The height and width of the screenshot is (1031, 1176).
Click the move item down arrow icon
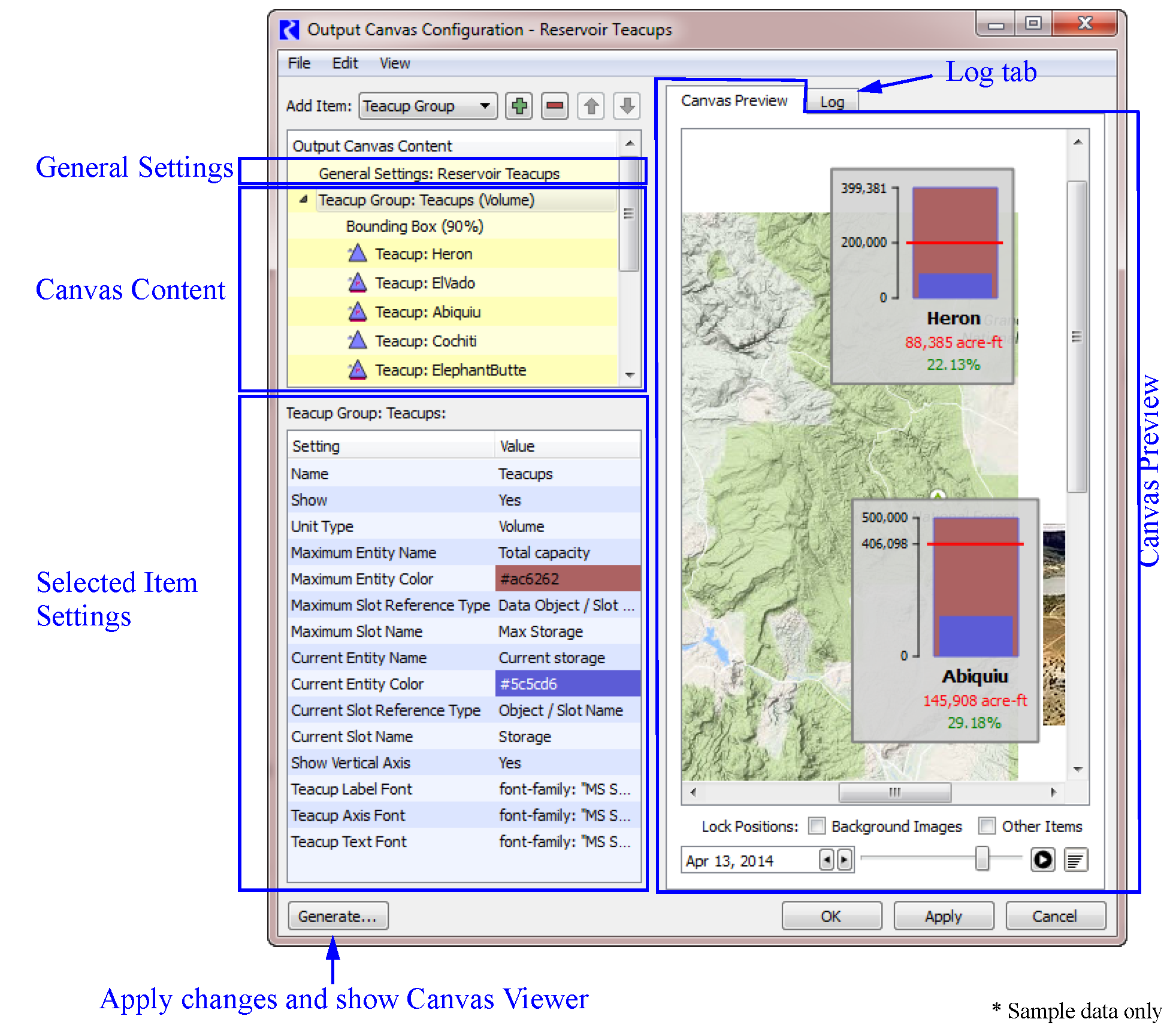[627, 107]
